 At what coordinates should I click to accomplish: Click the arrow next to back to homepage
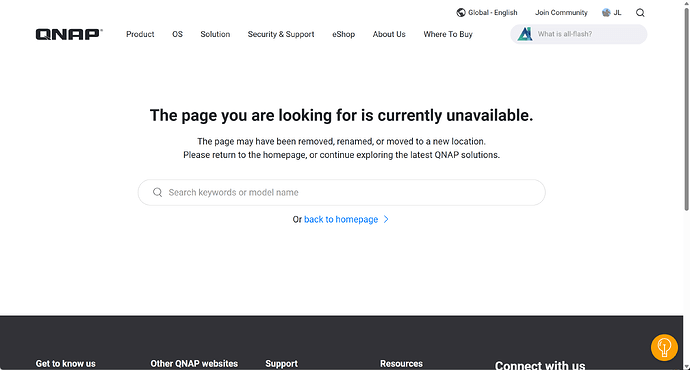point(386,219)
